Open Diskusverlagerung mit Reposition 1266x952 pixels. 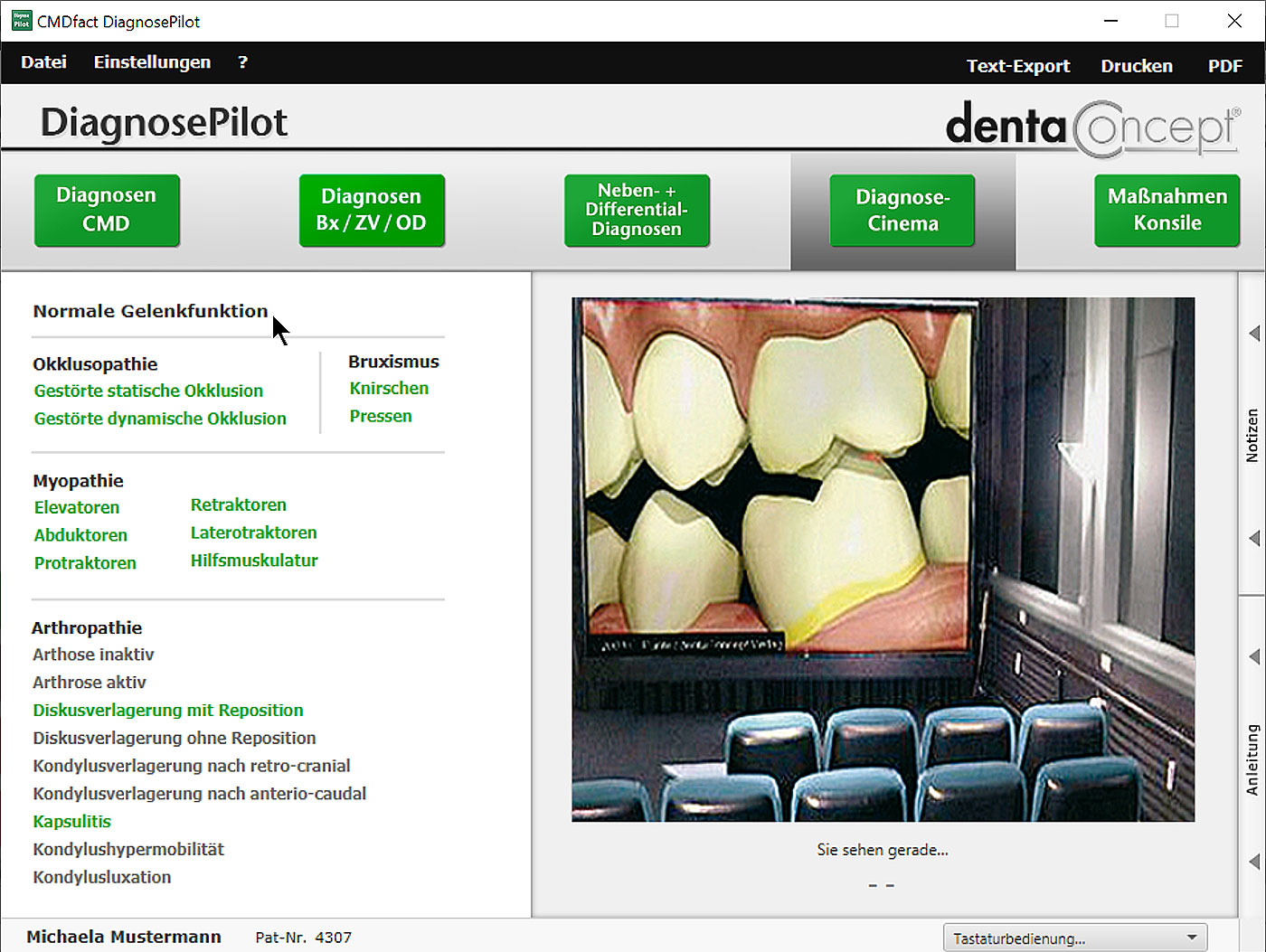(x=168, y=711)
